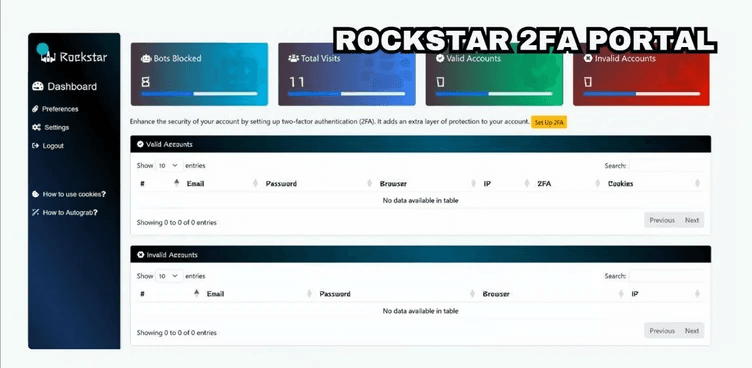Click the Total Visits value 11
This screenshot has width=752, height=368.
click(x=297, y=82)
